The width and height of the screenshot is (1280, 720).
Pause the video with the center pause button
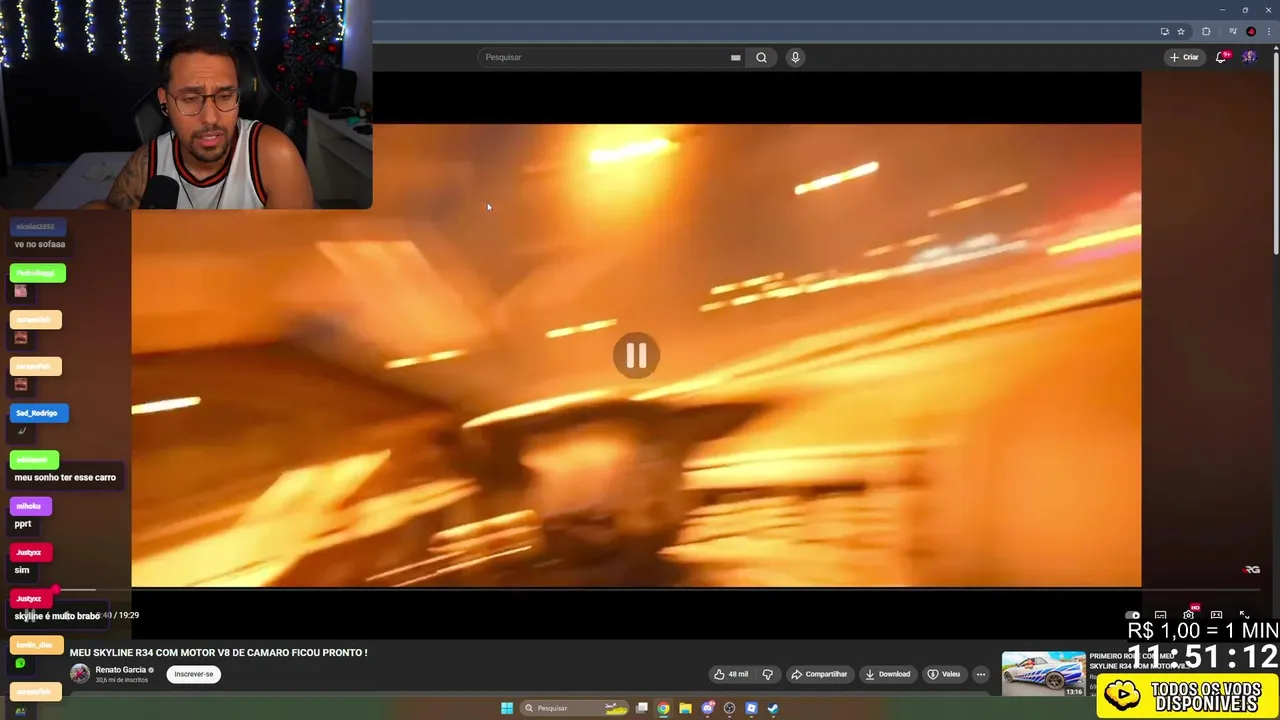[636, 356]
